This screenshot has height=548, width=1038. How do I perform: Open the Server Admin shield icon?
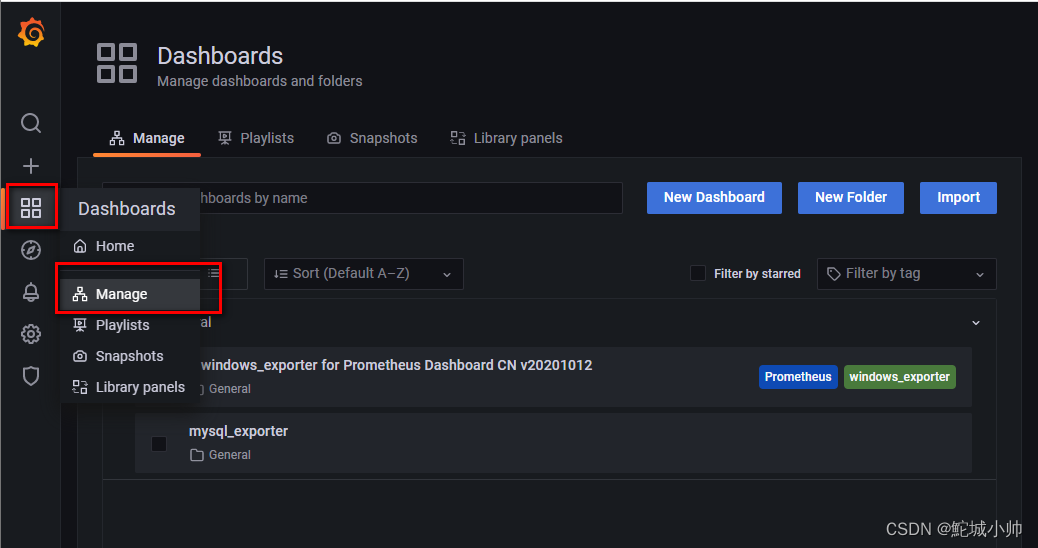[30, 376]
